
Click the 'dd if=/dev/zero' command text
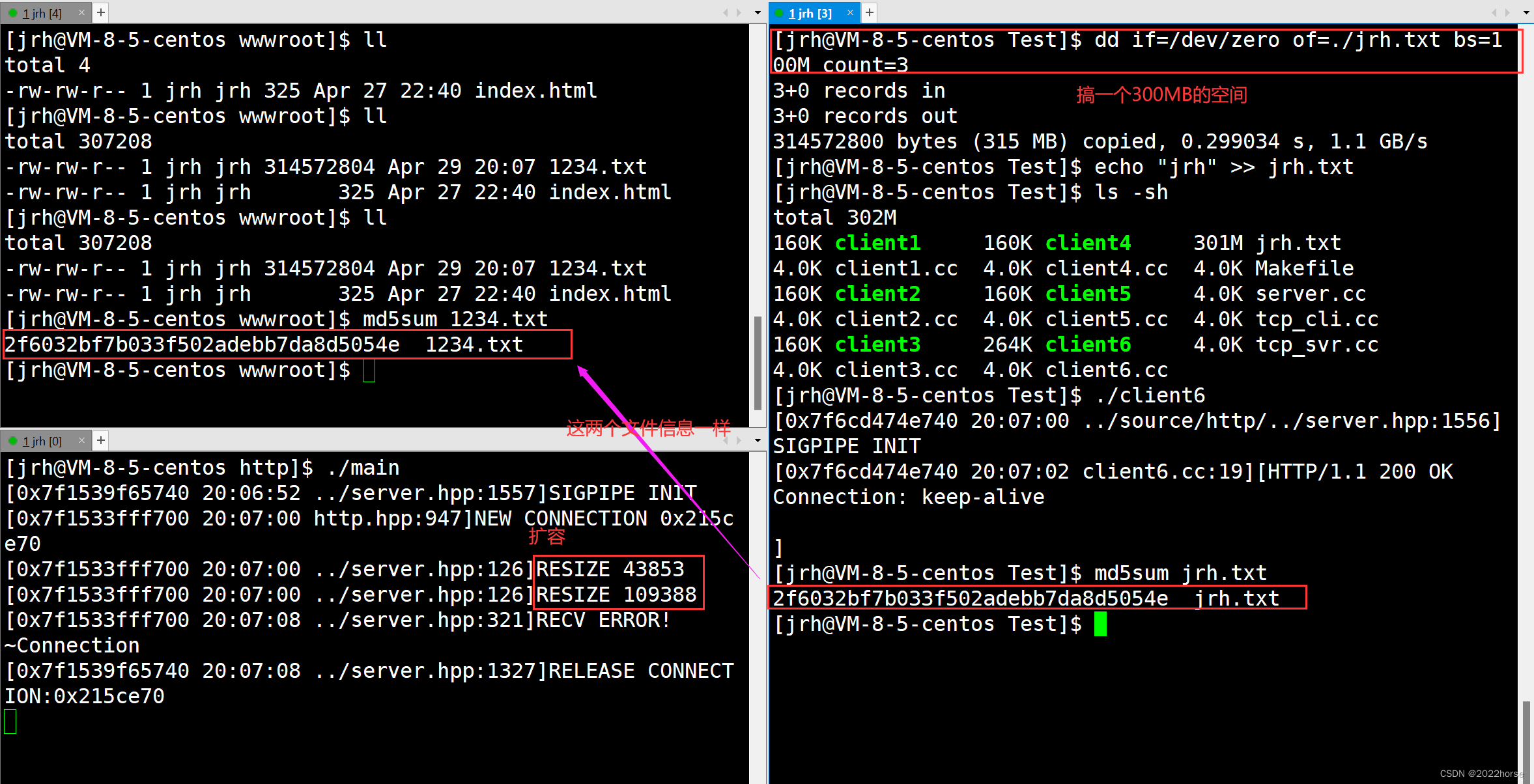point(1187,40)
